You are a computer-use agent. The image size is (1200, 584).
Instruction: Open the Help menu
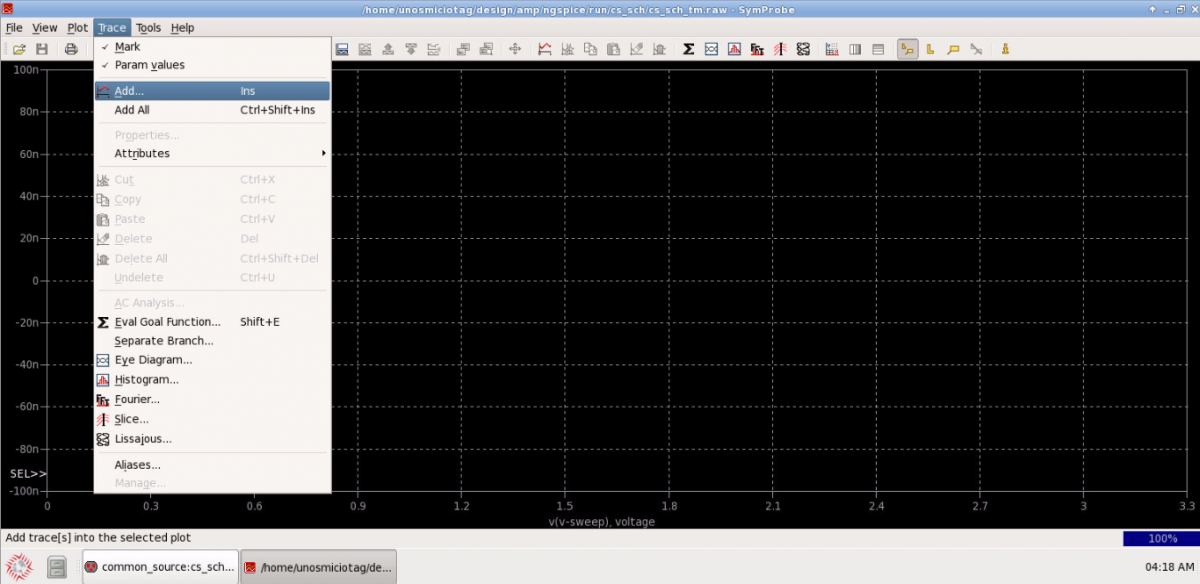point(182,28)
